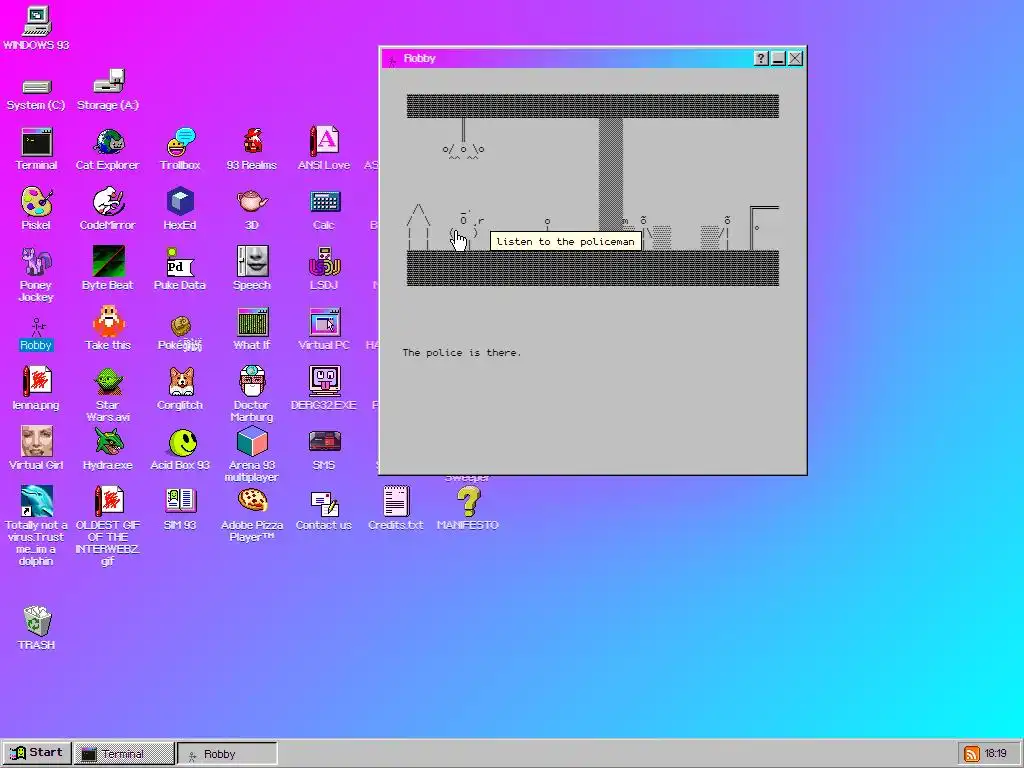Open the Take this icon
The width and height of the screenshot is (1024, 768).
[108, 328]
